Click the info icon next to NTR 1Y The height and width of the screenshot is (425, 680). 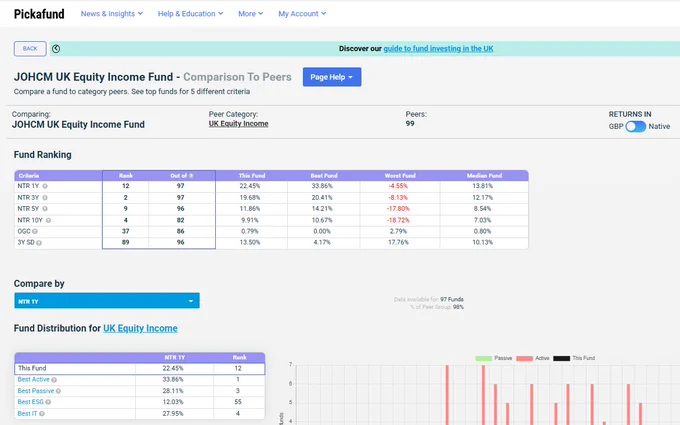[x=45, y=186]
